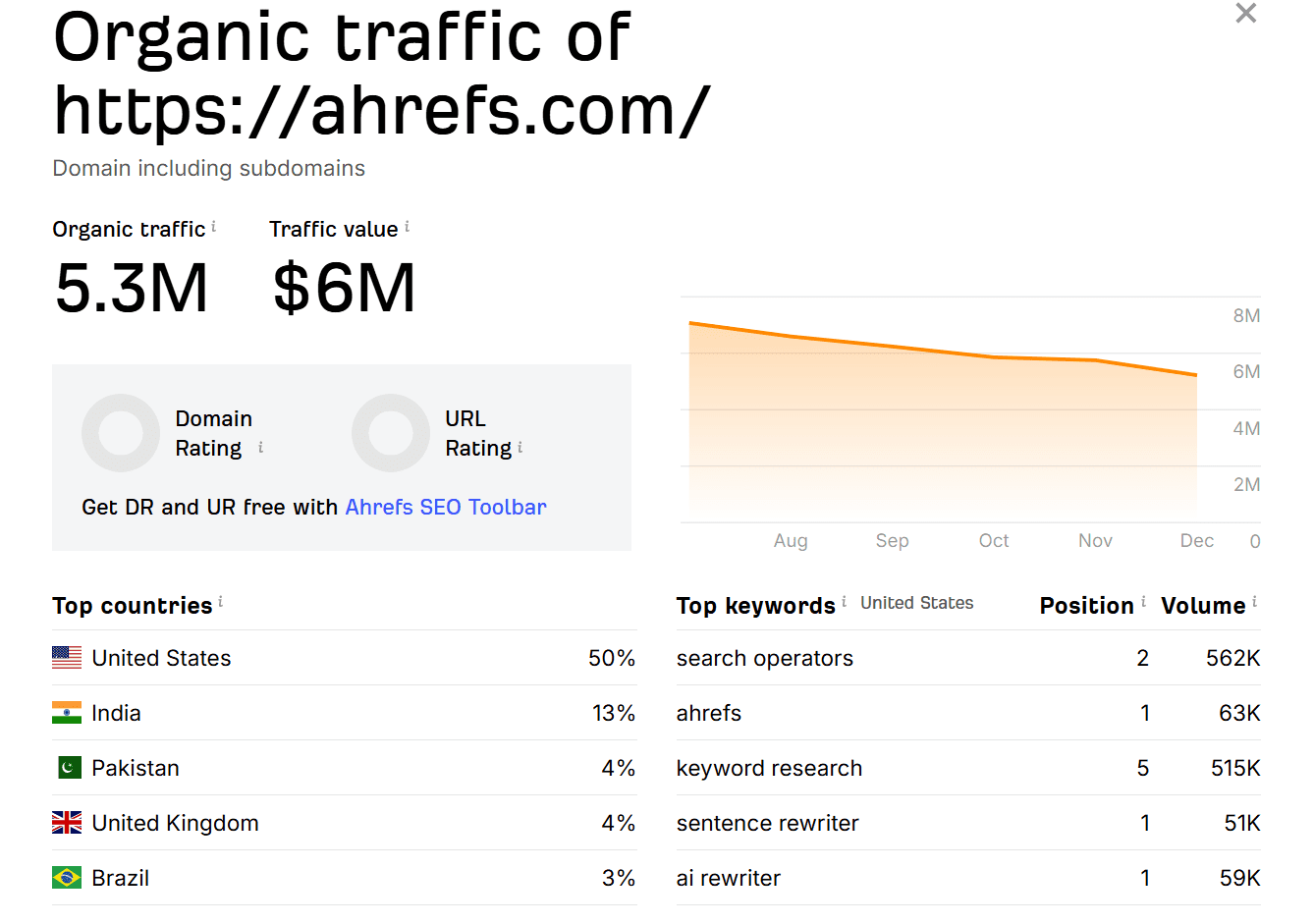Open the Ahrefs SEO Toolbar link
The height and width of the screenshot is (924, 1314).
[446, 507]
